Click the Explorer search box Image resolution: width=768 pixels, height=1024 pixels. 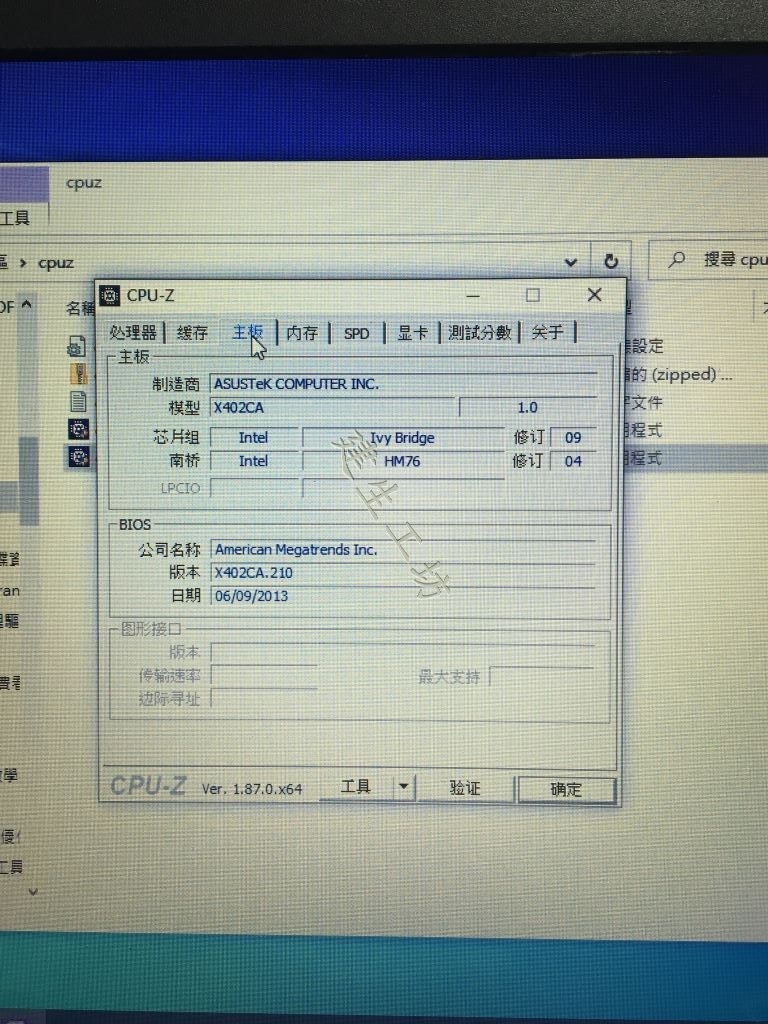pos(709,260)
